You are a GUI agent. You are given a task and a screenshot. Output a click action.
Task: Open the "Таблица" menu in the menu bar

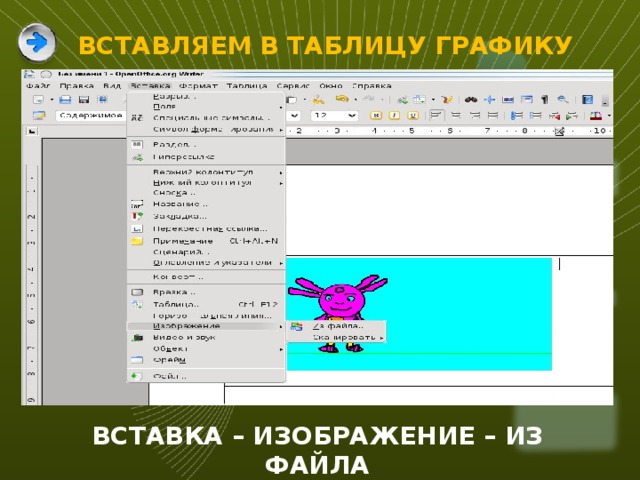pos(247,86)
